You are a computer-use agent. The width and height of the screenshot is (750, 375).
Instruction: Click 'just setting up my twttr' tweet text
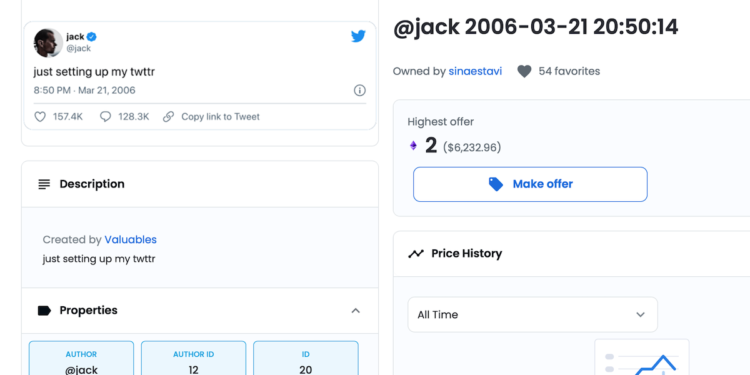pyautogui.click(x=94, y=72)
